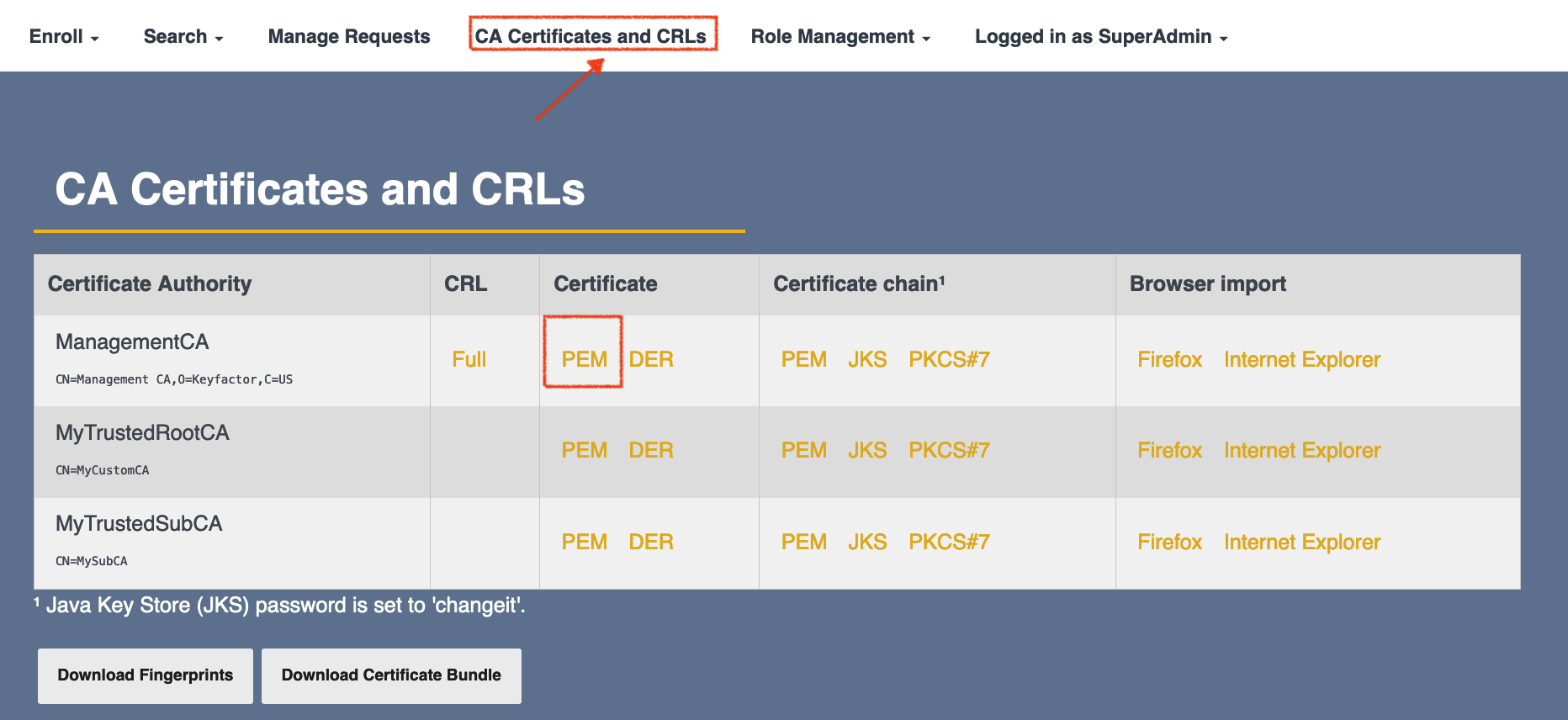Import ManagementCA into Firefox
Screen dimensions: 1568x720
[x=1169, y=360]
